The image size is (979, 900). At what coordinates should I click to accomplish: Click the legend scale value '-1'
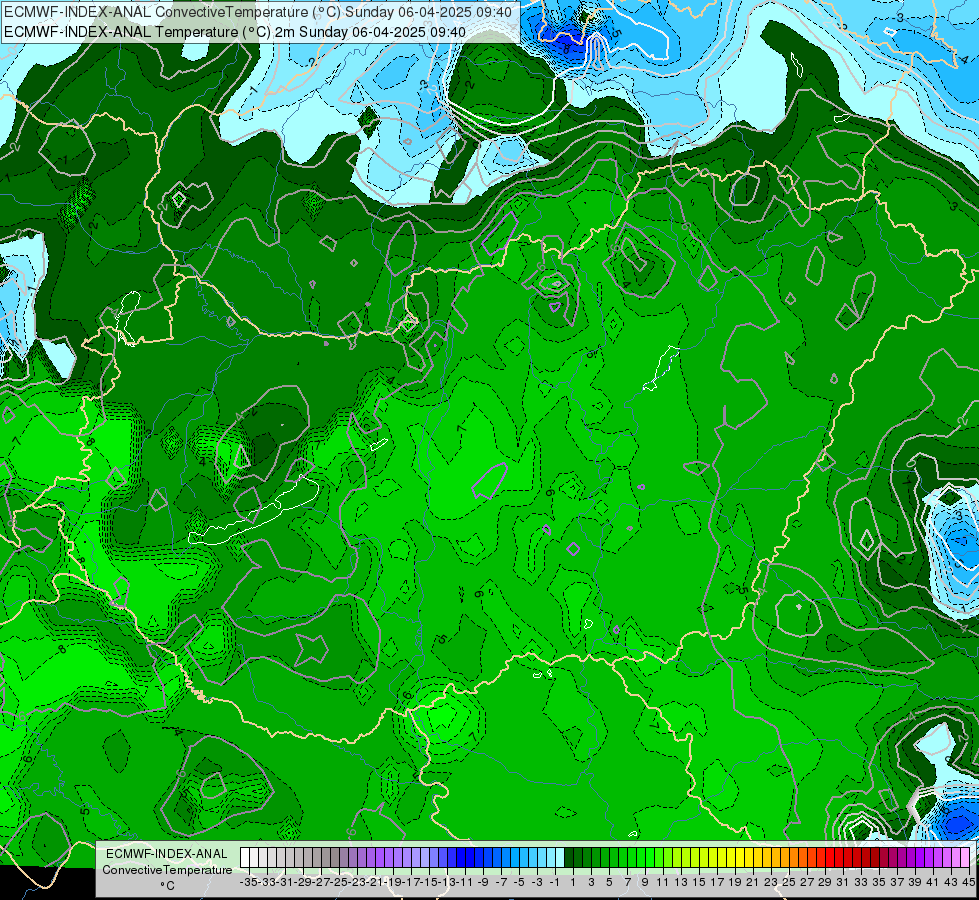(554, 883)
